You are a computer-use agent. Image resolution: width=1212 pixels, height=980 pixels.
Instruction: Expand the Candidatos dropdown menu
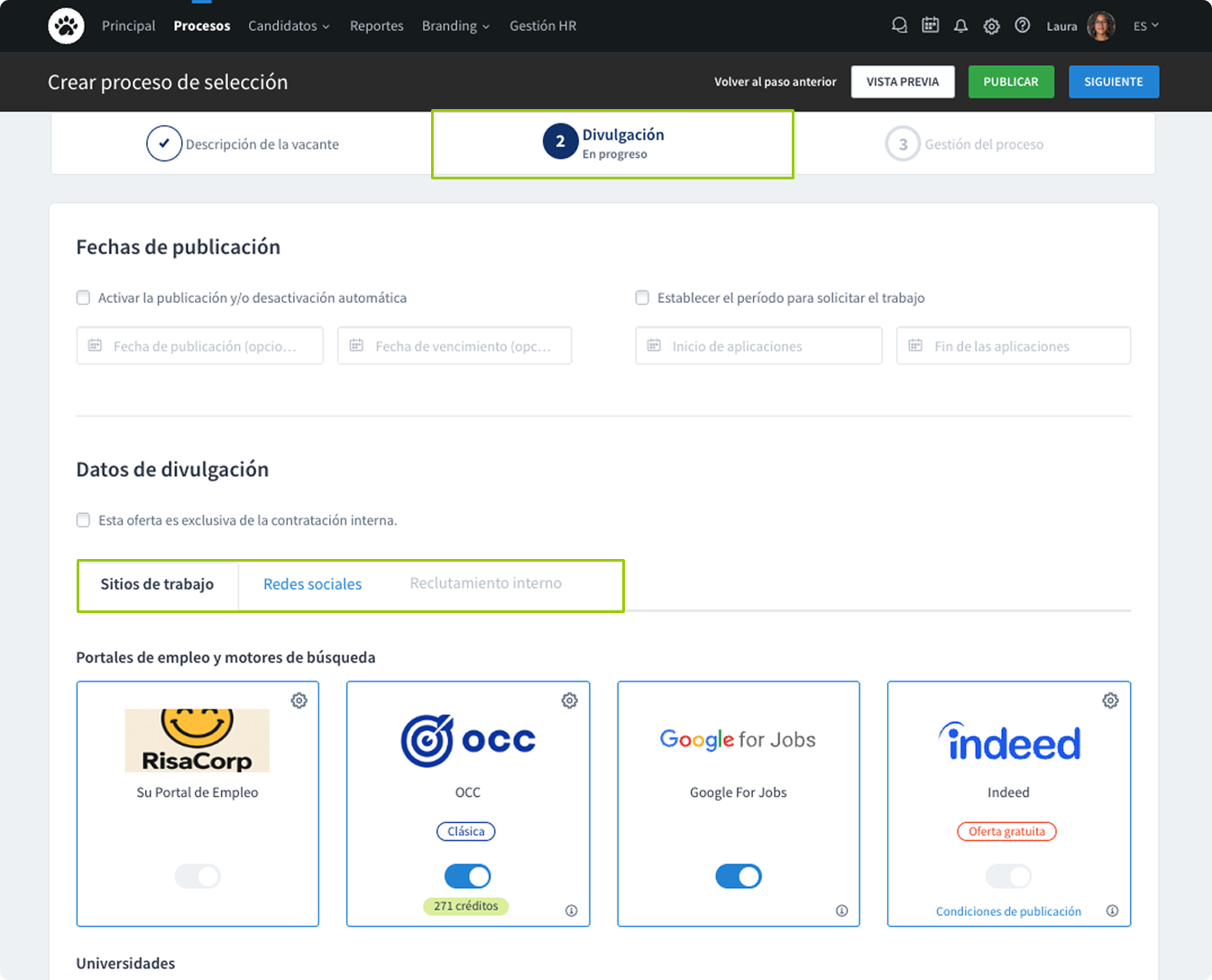coord(289,26)
